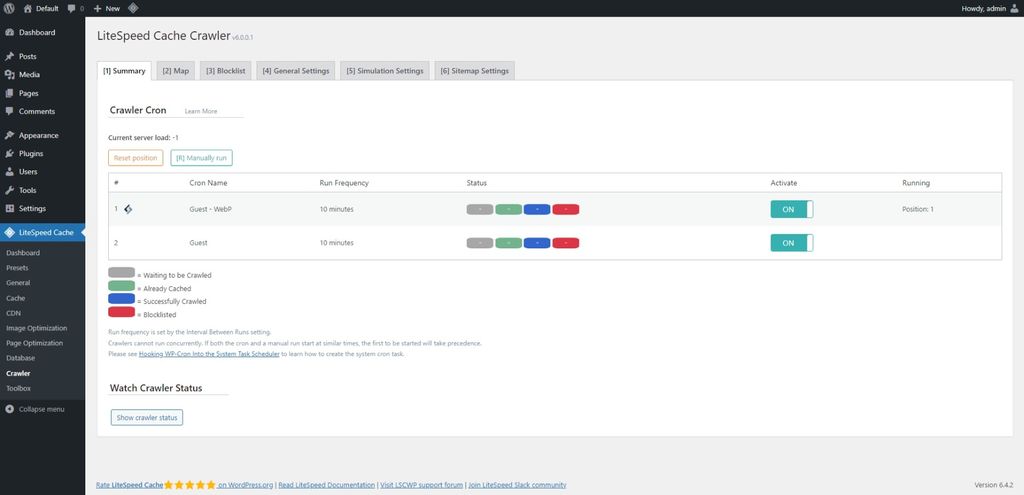1024x495 pixels.
Task: Click the [R] Manually run button
Action: tap(202, 158)
